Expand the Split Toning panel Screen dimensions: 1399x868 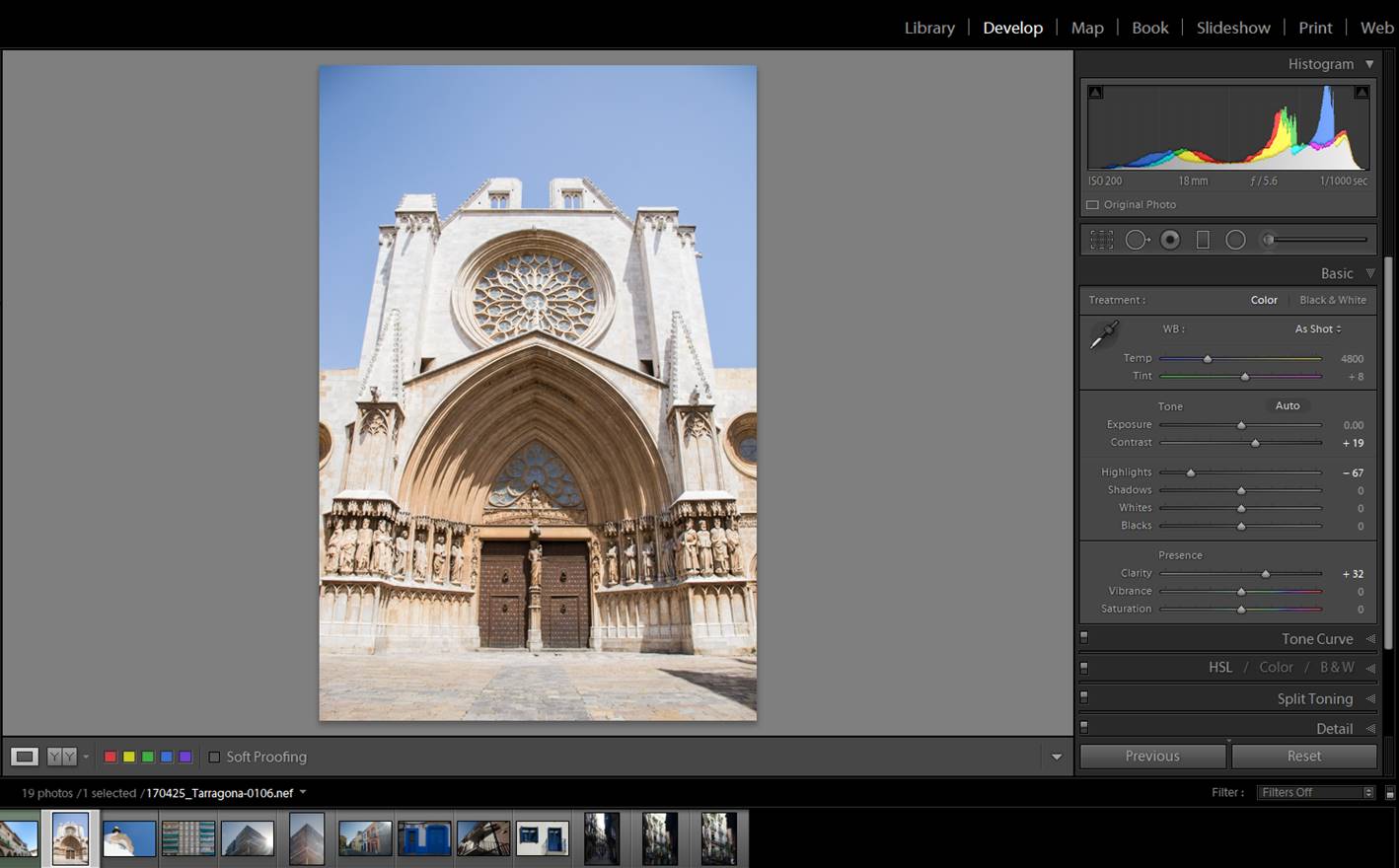tap(1370, 698)
